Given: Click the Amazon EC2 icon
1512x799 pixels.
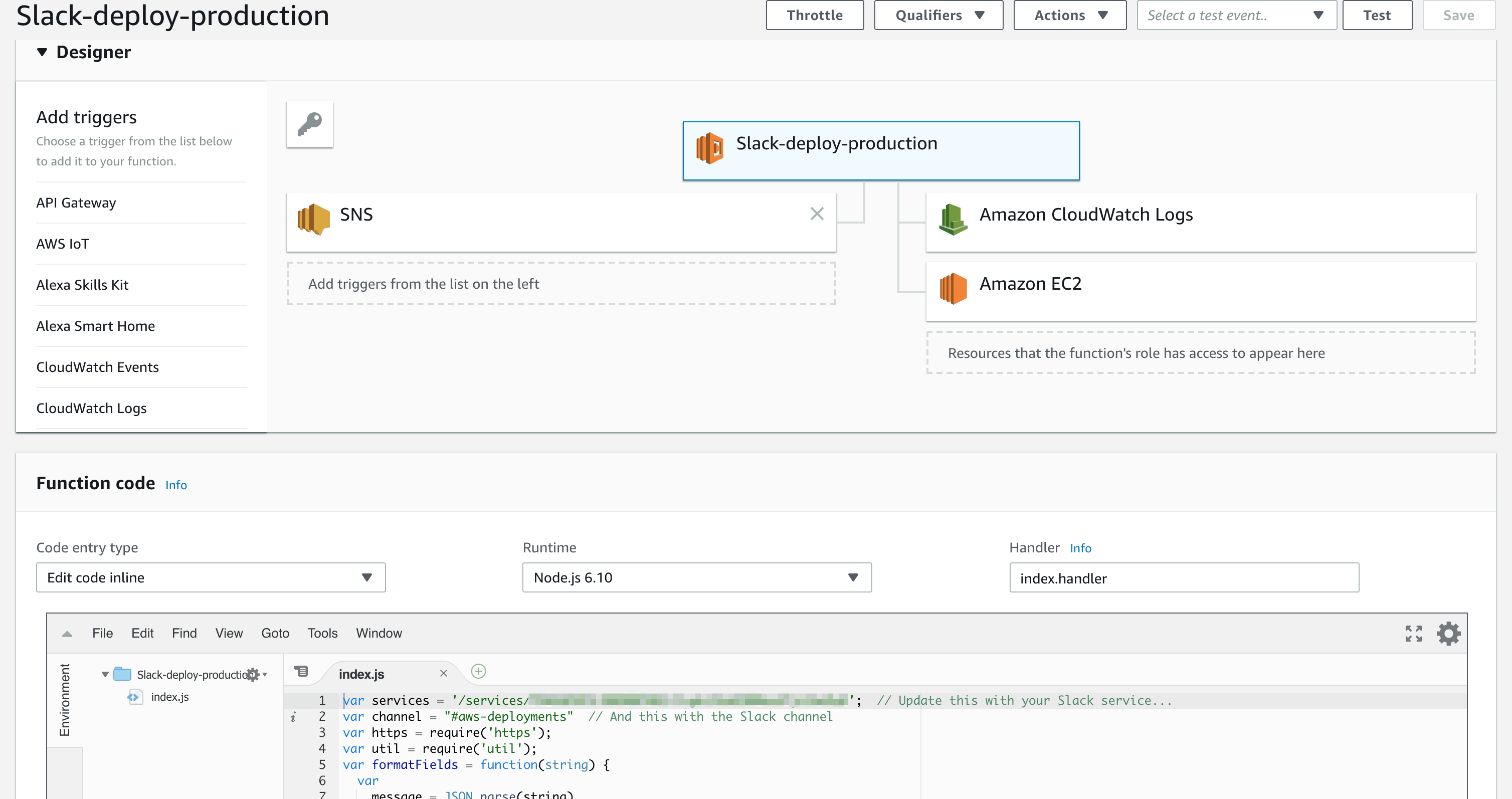Looking at the screenshot, I should point(953,288).
